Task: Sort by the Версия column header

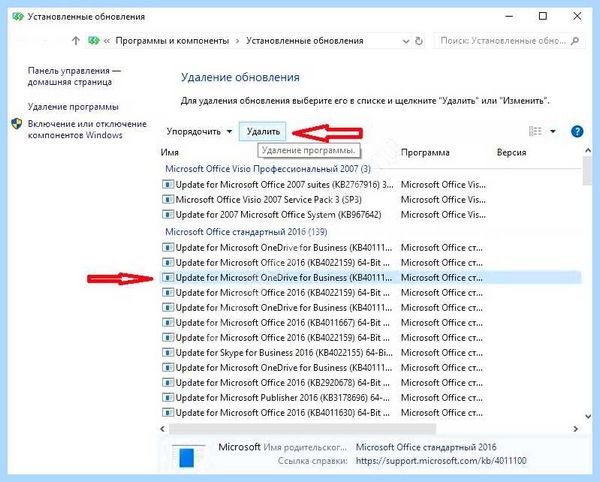Action: pos(511,152)
